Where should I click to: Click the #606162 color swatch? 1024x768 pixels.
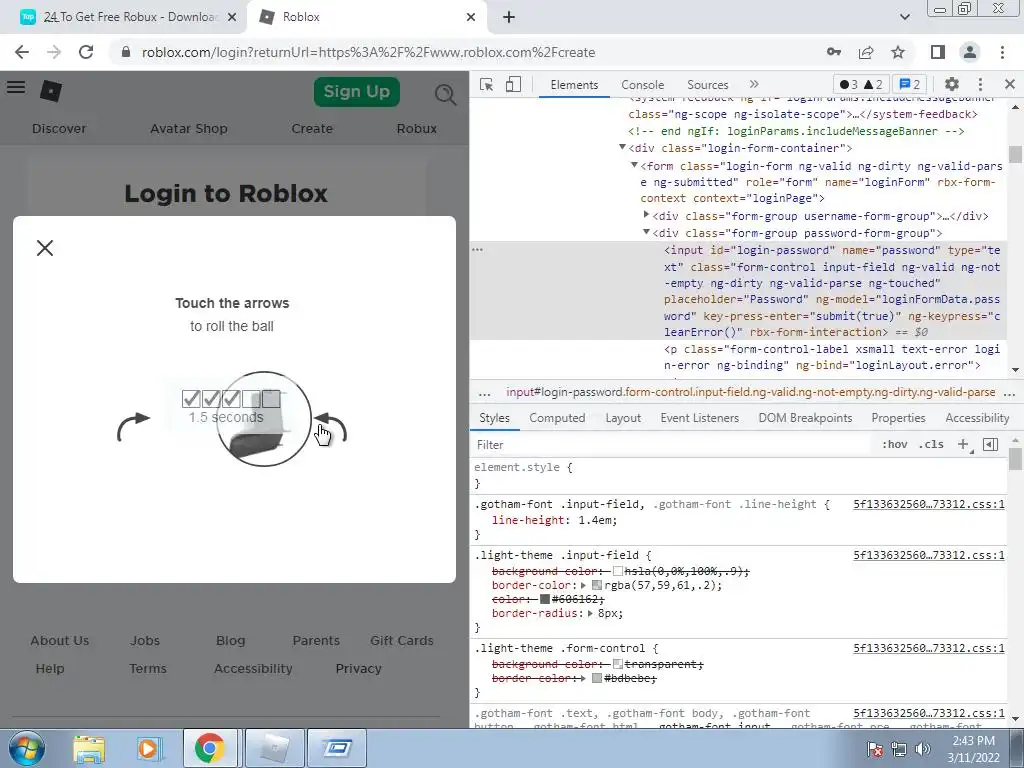(545, 600)
